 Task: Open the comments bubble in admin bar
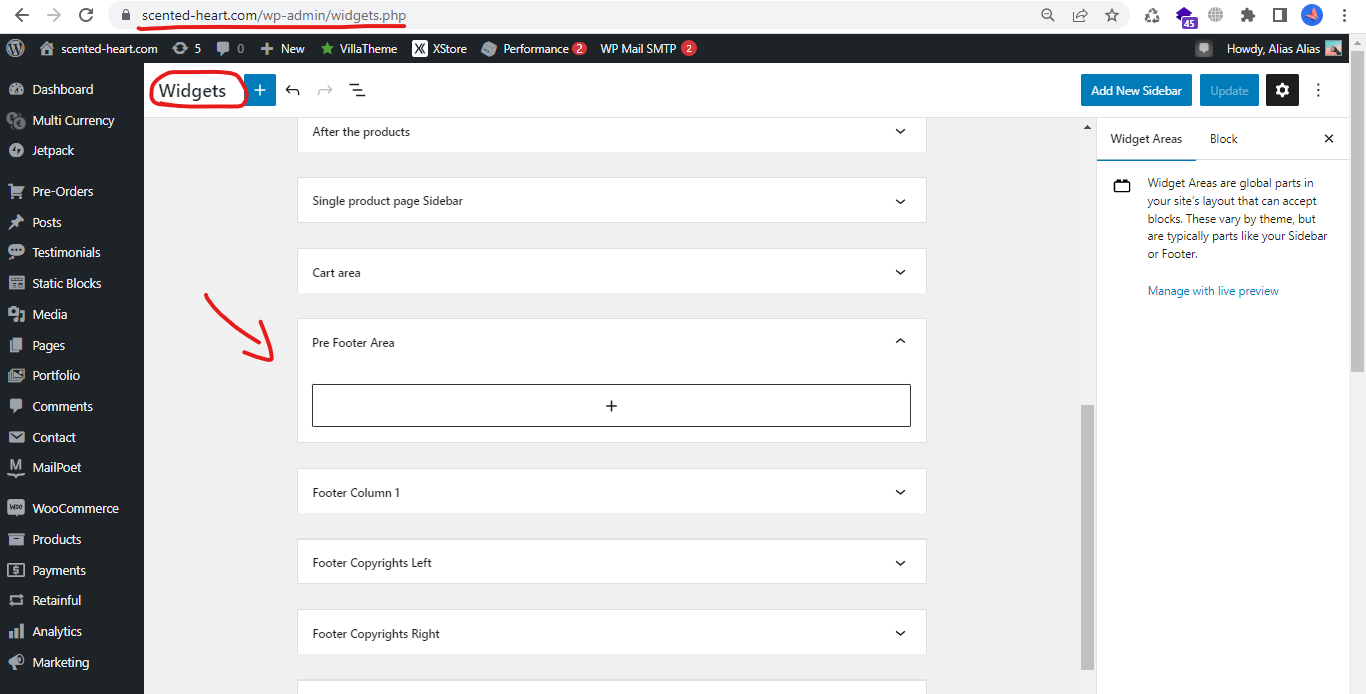click(x=230, y=48)
